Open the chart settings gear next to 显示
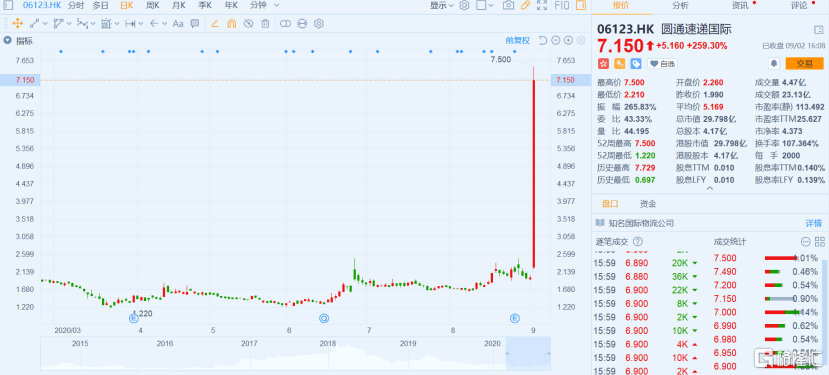829x375 pixels. (x=464, y=5)
